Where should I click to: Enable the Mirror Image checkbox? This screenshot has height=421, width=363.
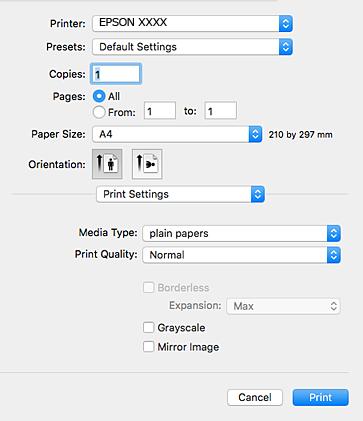[148, 347]
